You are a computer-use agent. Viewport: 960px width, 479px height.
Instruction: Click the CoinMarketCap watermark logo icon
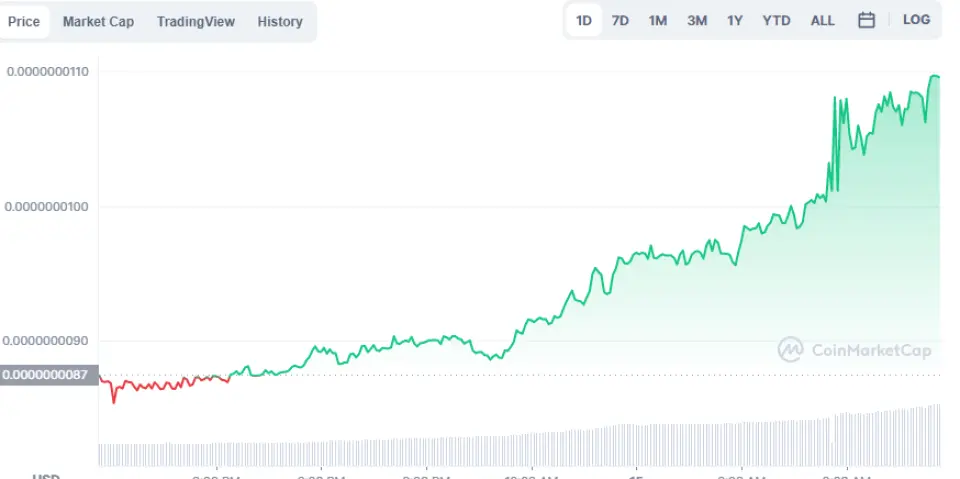pyautogui.click(x=791, y=349)
